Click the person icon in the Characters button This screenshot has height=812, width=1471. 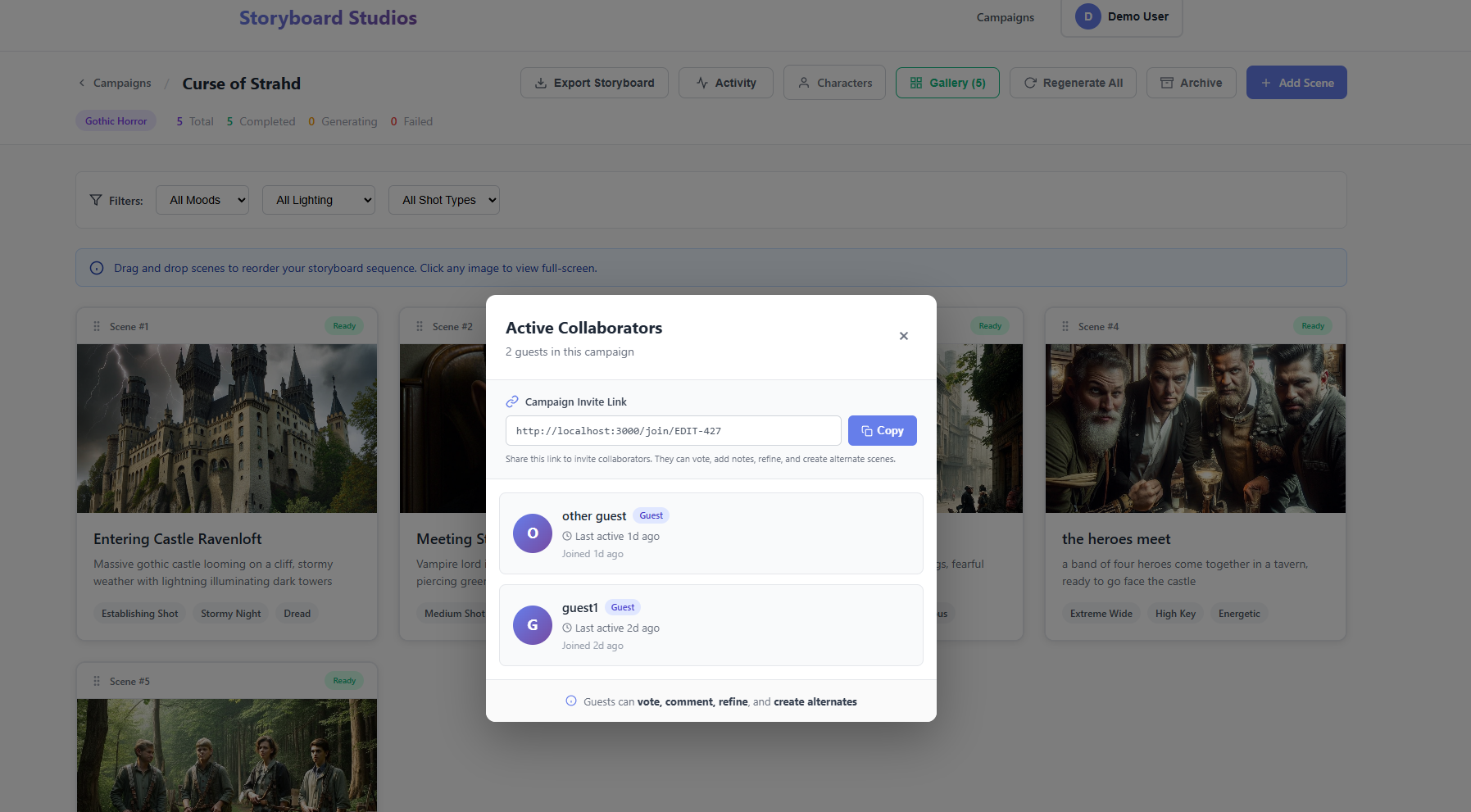(x=804, y=83)
